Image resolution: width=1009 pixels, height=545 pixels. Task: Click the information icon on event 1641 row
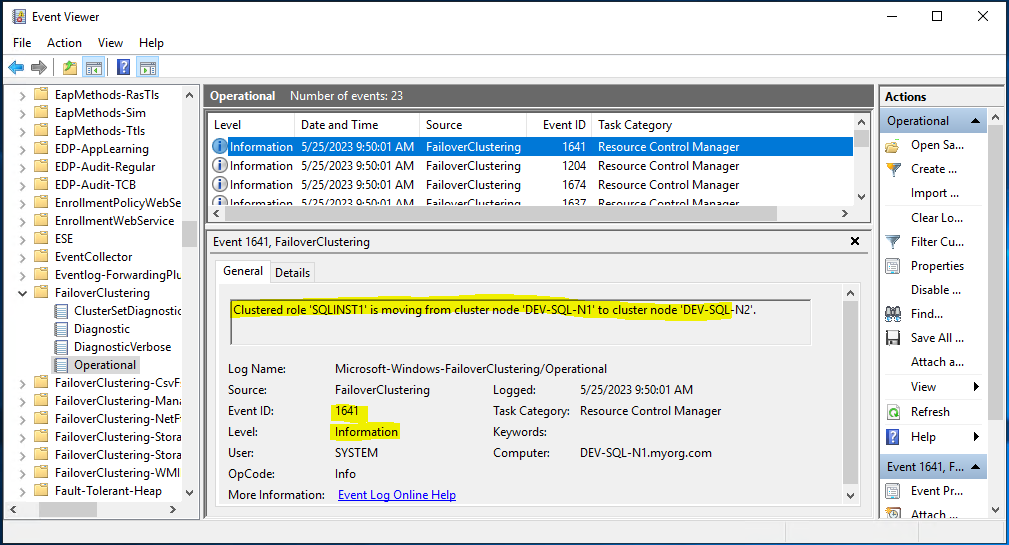(x=219, y=146)
